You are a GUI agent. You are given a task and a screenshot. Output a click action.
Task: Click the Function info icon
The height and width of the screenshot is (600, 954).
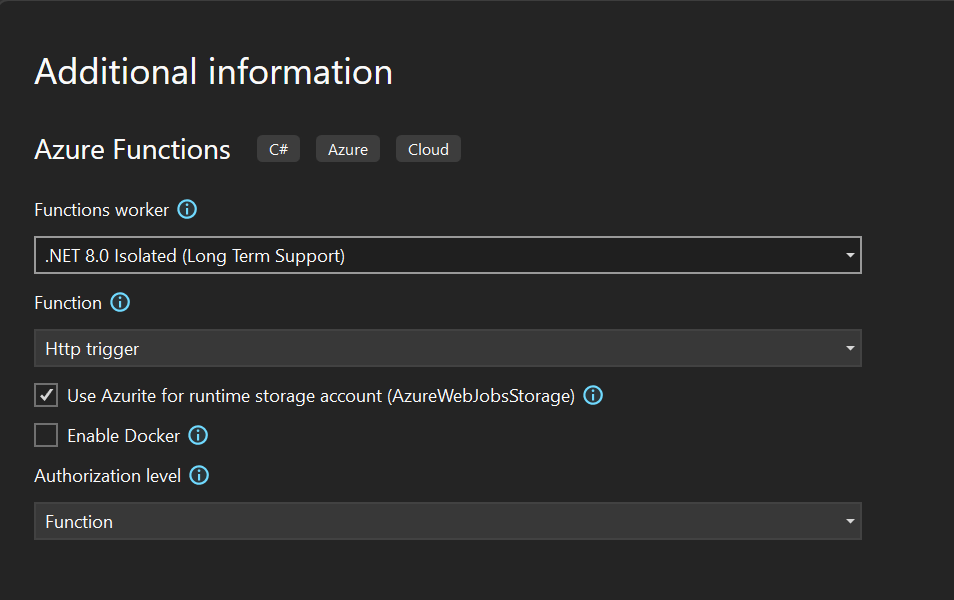tap(119, 302)
